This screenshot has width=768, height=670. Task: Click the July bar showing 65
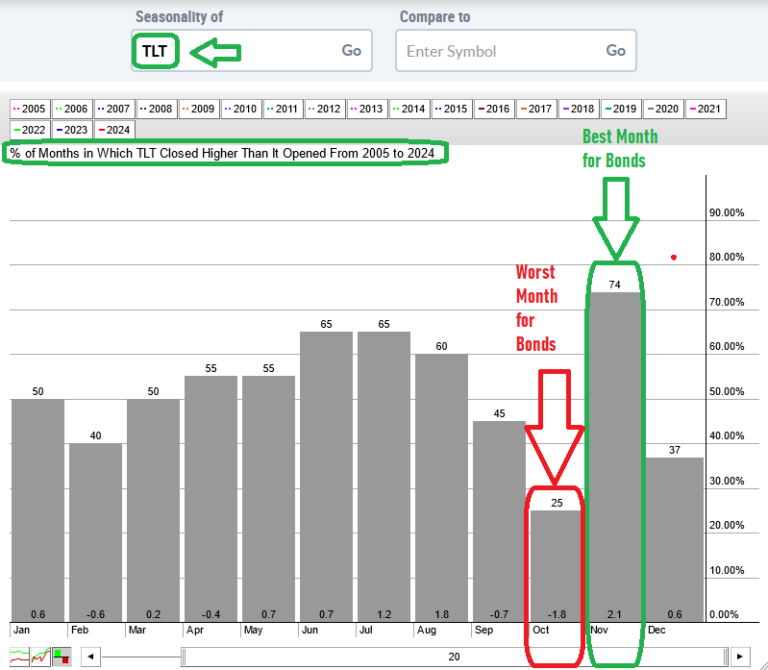(384, 477)
